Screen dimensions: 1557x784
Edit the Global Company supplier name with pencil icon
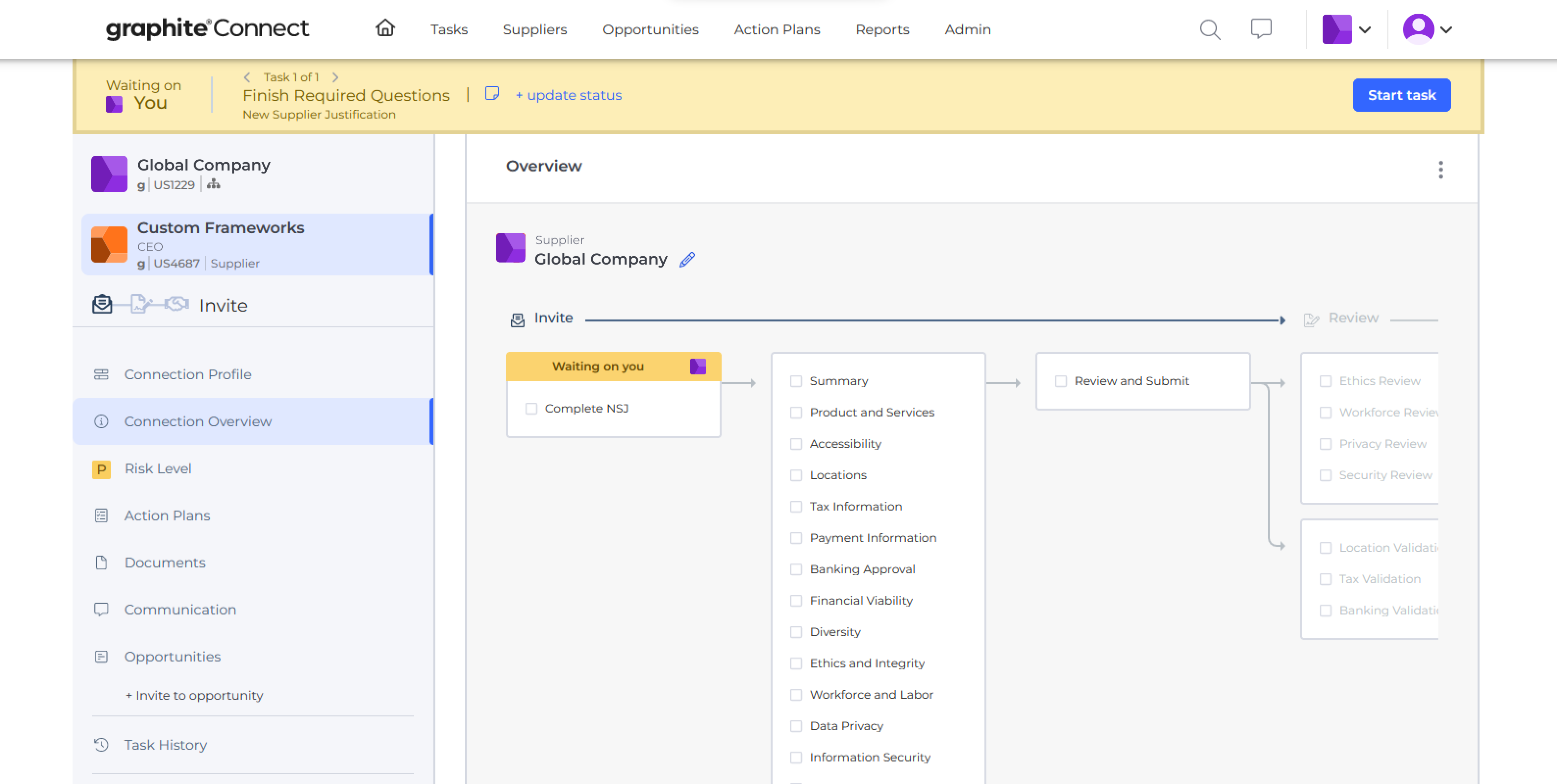[x=687, y=259]
